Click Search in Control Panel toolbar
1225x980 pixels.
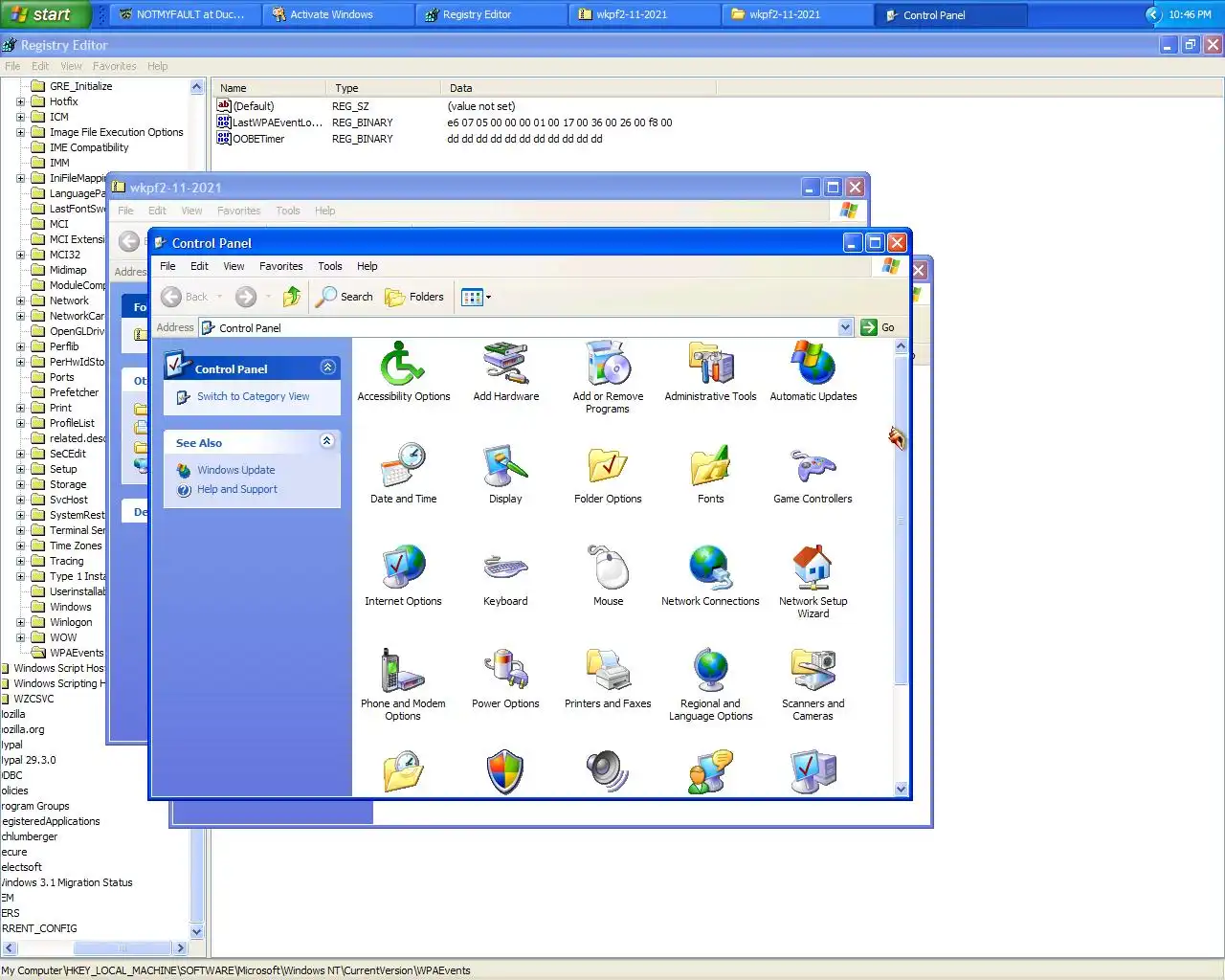[345, 297]
